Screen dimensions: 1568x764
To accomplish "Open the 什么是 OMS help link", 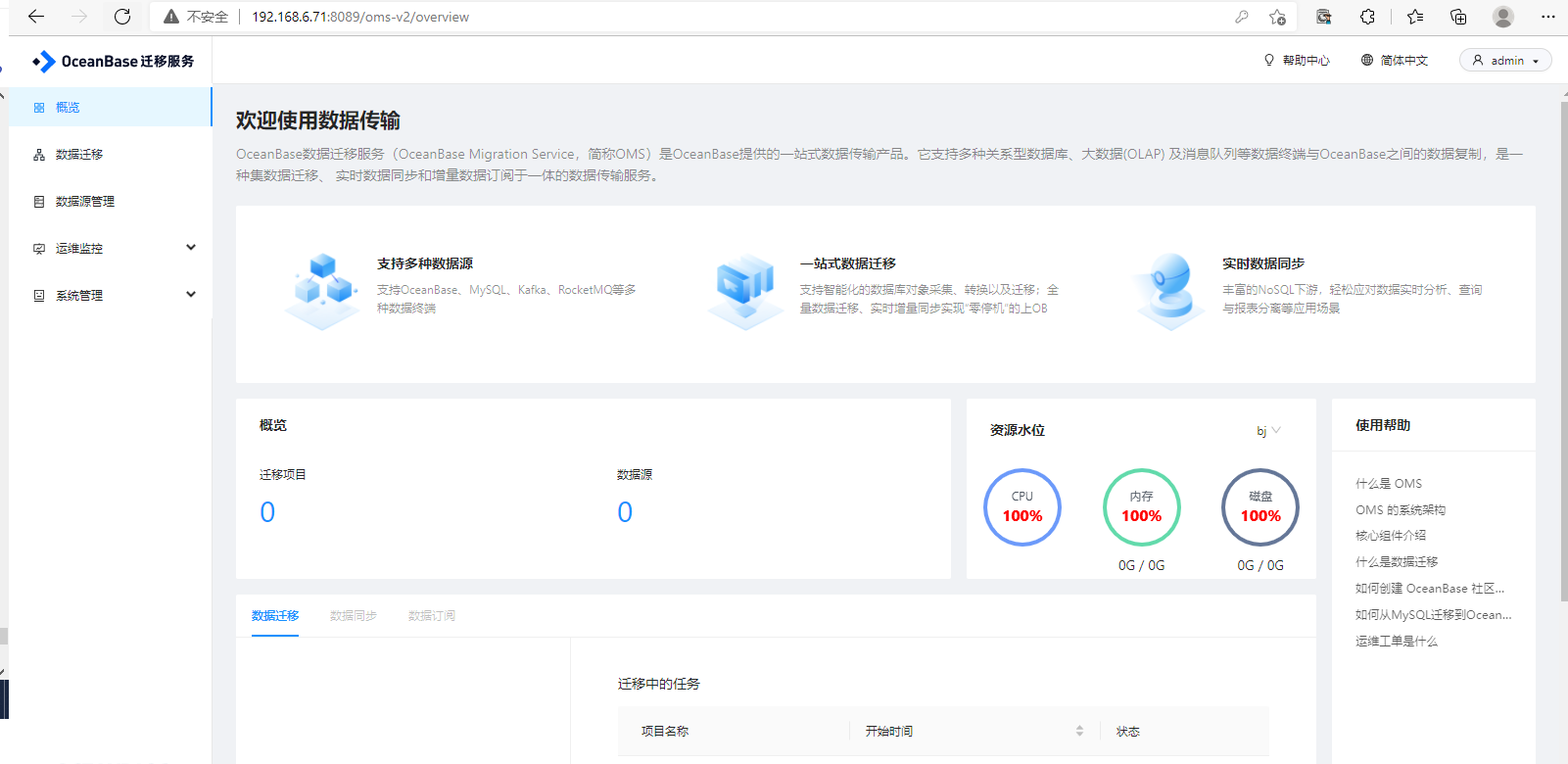I will [1389, 484].
